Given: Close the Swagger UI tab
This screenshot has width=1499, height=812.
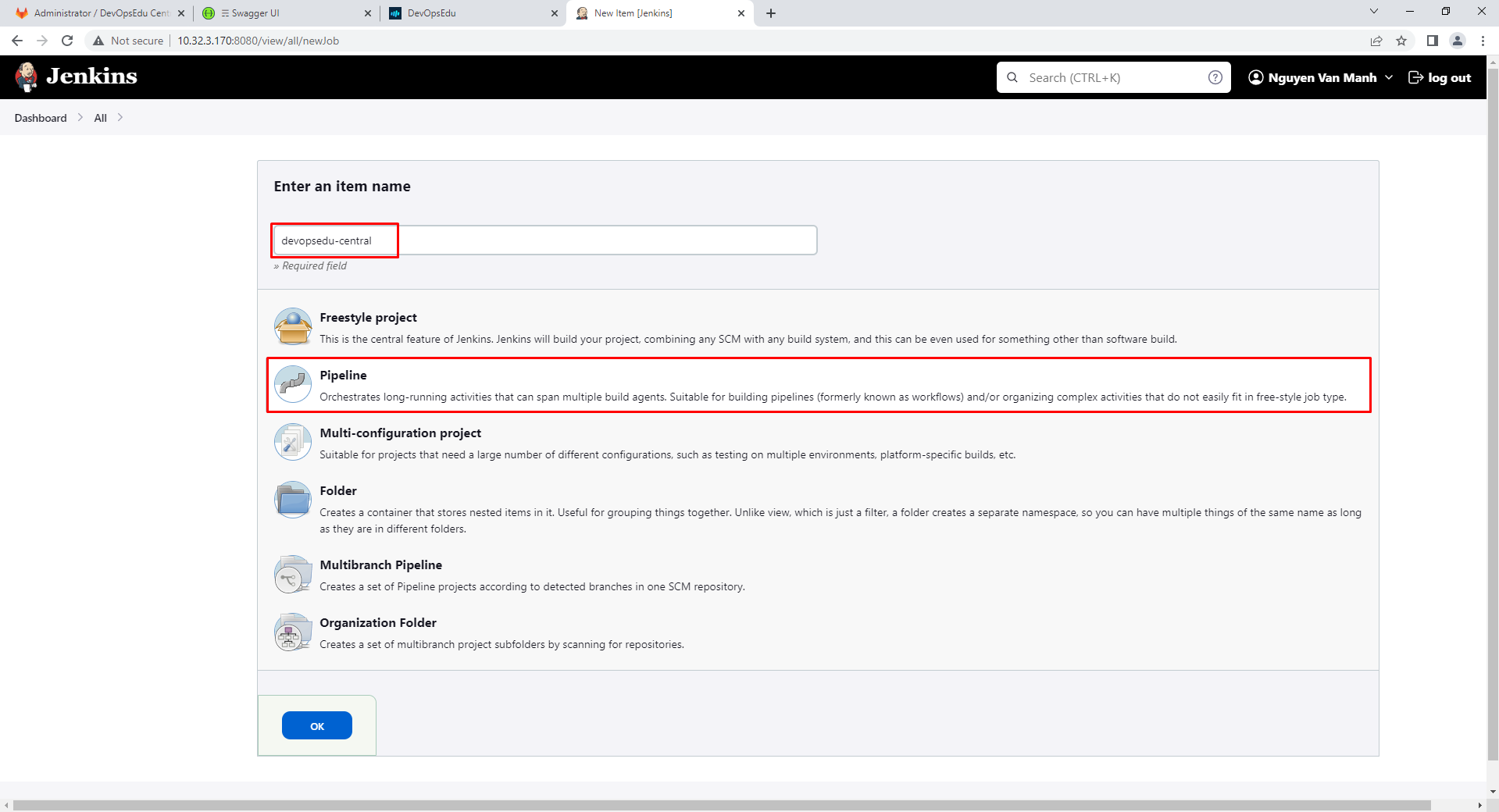Looking at the screenshot, I should point(368,13).
